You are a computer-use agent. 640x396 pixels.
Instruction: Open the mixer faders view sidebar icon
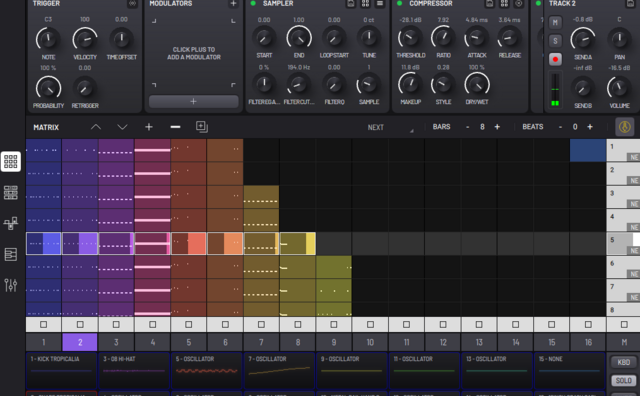[11, 285]
